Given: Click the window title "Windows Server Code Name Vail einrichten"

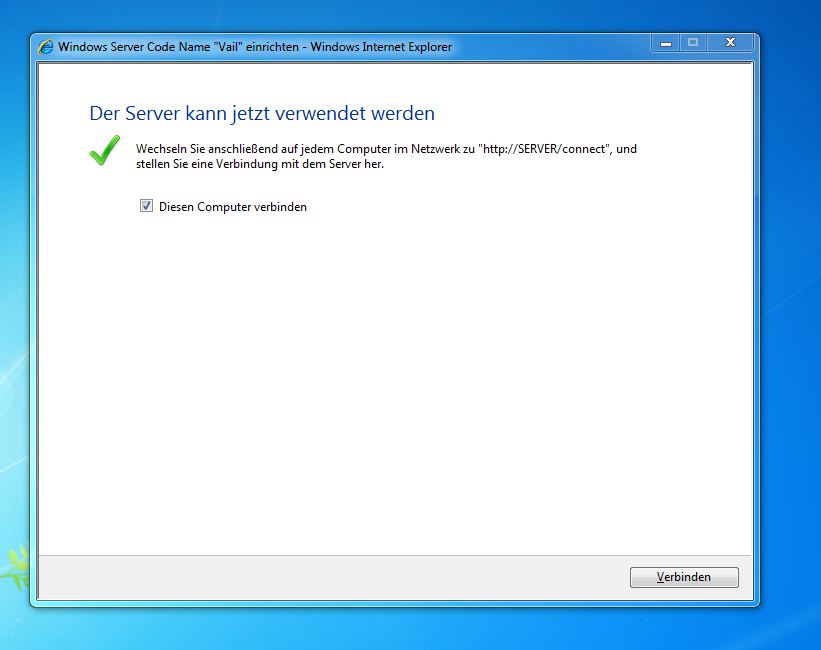Looking at the screenshot, I should 254,47.
